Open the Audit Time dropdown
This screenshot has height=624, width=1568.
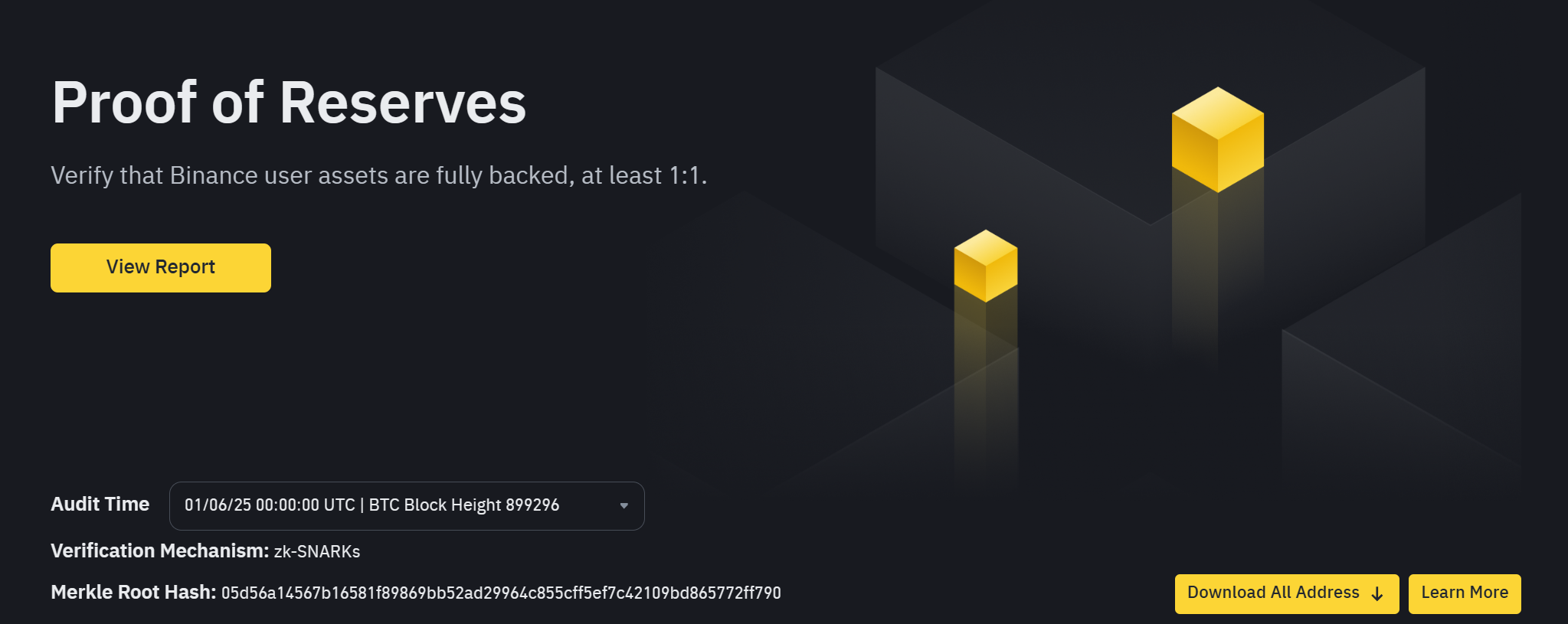pyautogui.click(x=406, y=505)
